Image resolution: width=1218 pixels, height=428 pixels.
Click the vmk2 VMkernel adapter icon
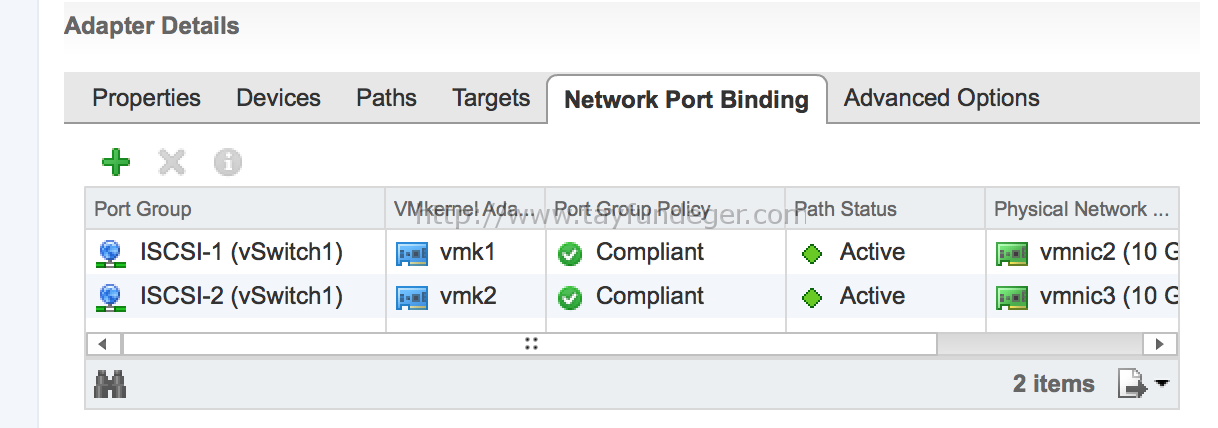[x=412, y=297]
